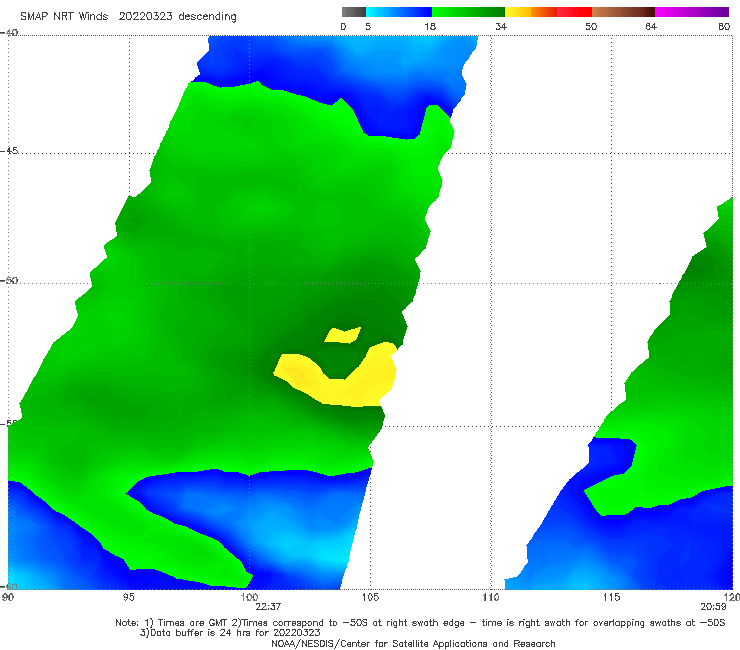Screen dimensions: 740x650
Task: Pick the brown segment of the color bar
Action: coord(623,12)
